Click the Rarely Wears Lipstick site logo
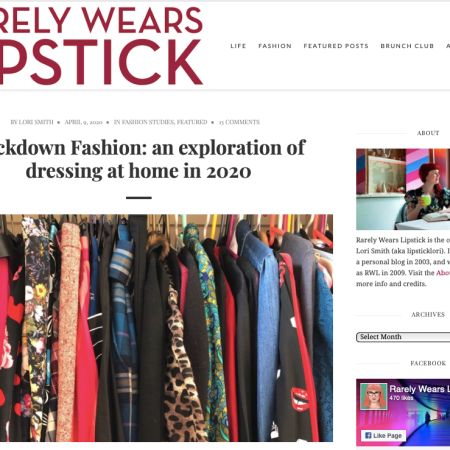The height and width of the screenshot is (450, 450). 101,46
